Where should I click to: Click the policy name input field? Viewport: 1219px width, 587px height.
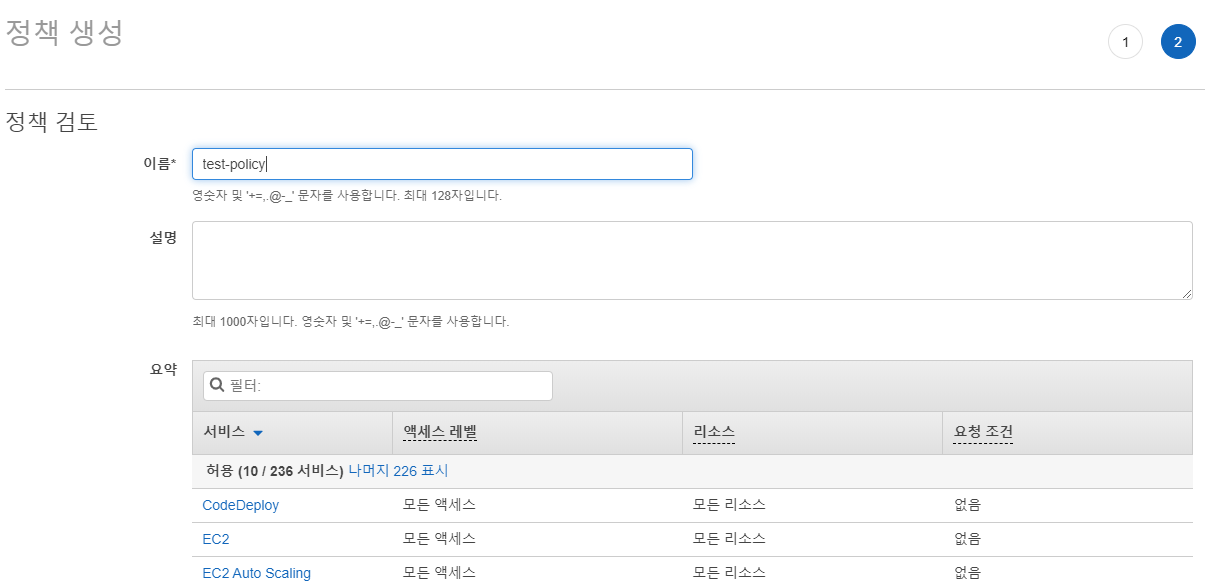442,164
